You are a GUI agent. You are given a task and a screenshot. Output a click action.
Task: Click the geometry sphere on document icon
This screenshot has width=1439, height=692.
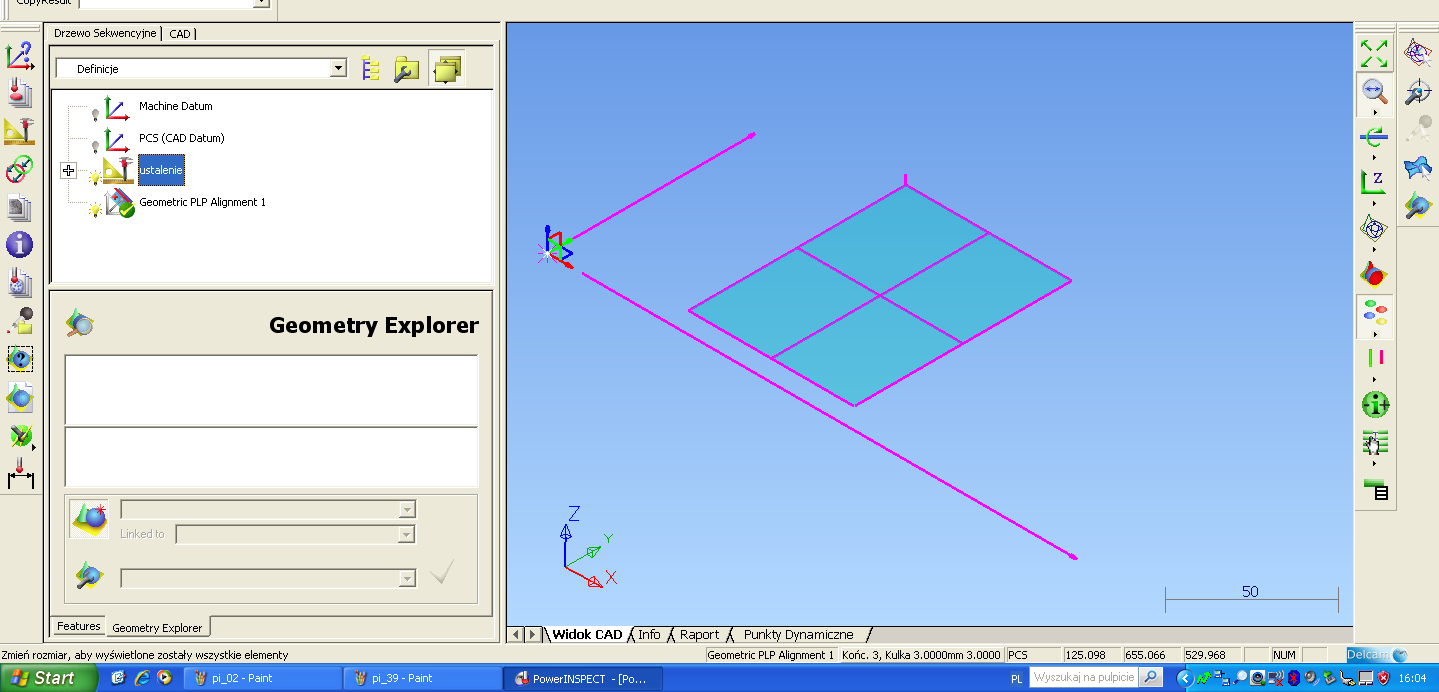coord(19,396)
